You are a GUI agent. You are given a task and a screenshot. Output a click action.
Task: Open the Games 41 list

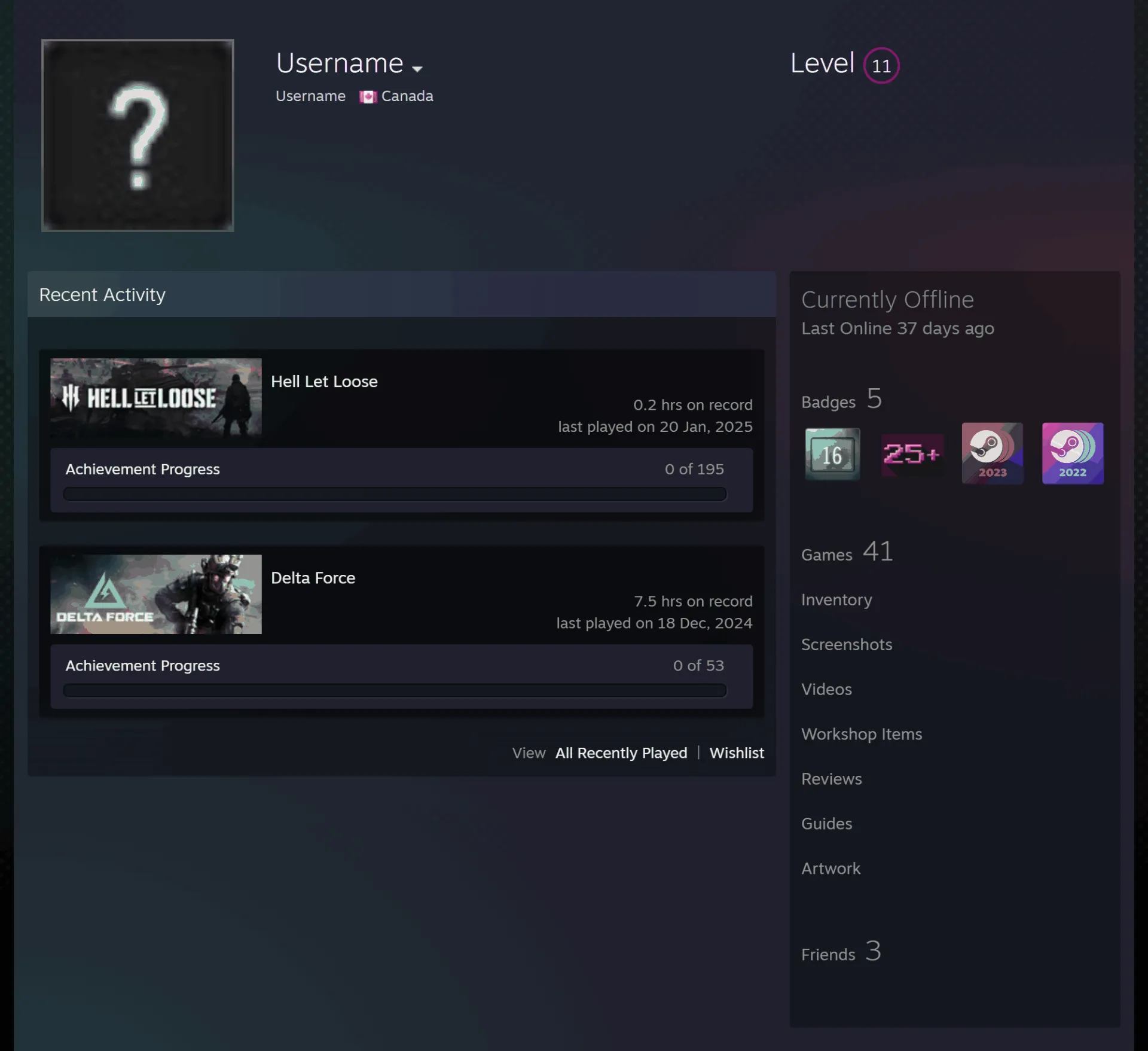click(847, 552)
